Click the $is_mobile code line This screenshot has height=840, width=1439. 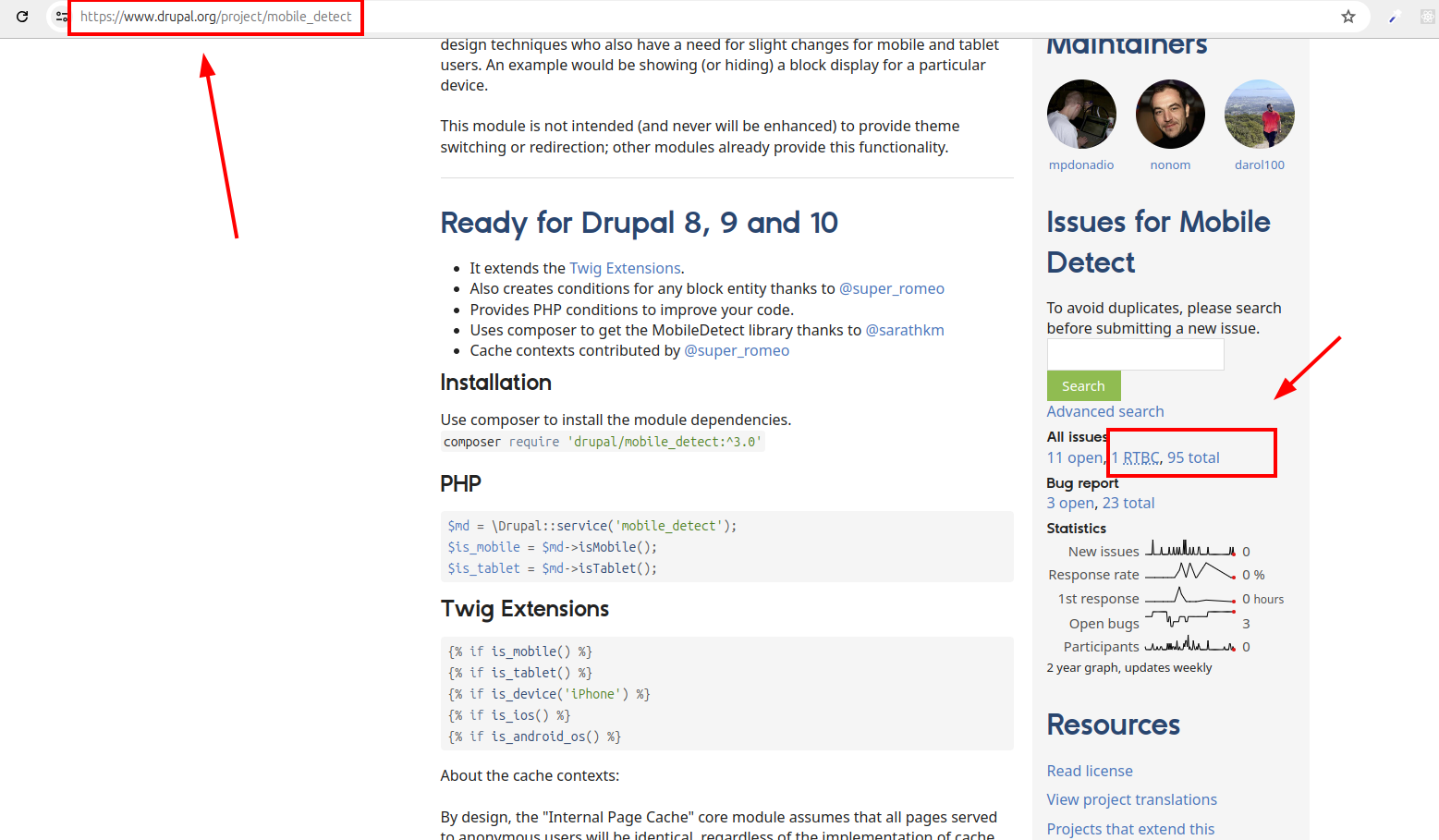(553, 548)
